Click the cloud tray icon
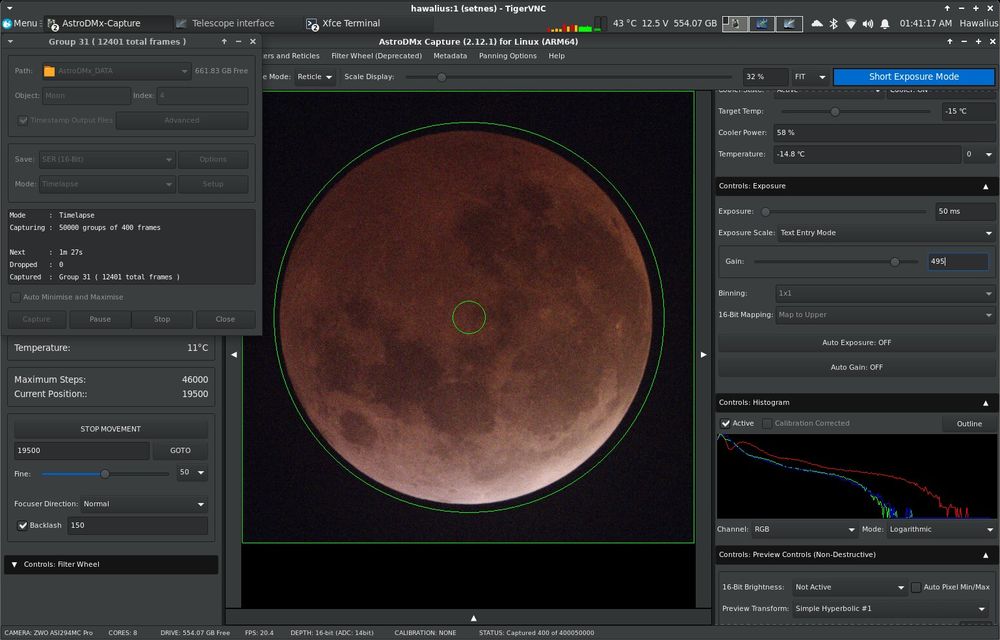Screen dimensions: 1000x640 pyautogui.click(x=817, y=24)
